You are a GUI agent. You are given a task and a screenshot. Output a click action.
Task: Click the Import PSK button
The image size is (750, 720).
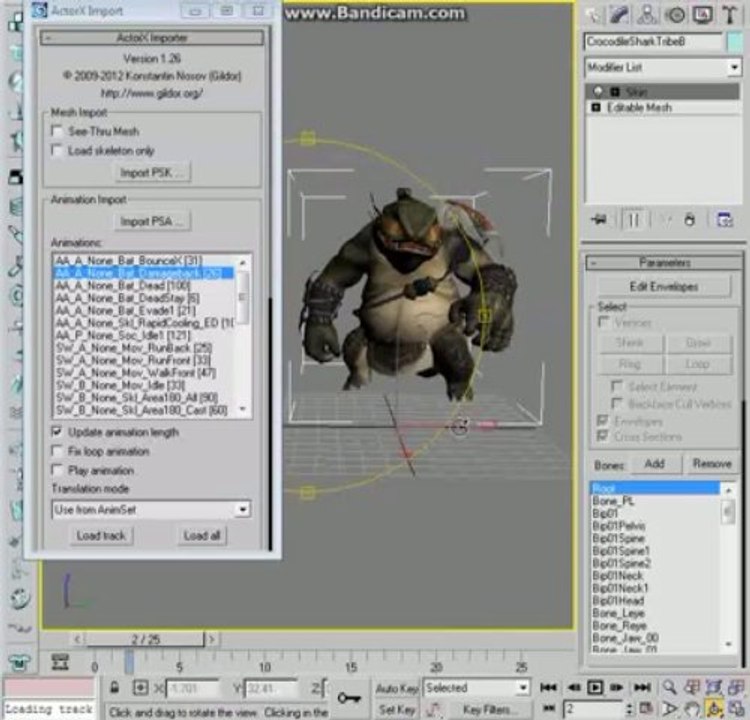pyautogui.click(x=152, y=172)
